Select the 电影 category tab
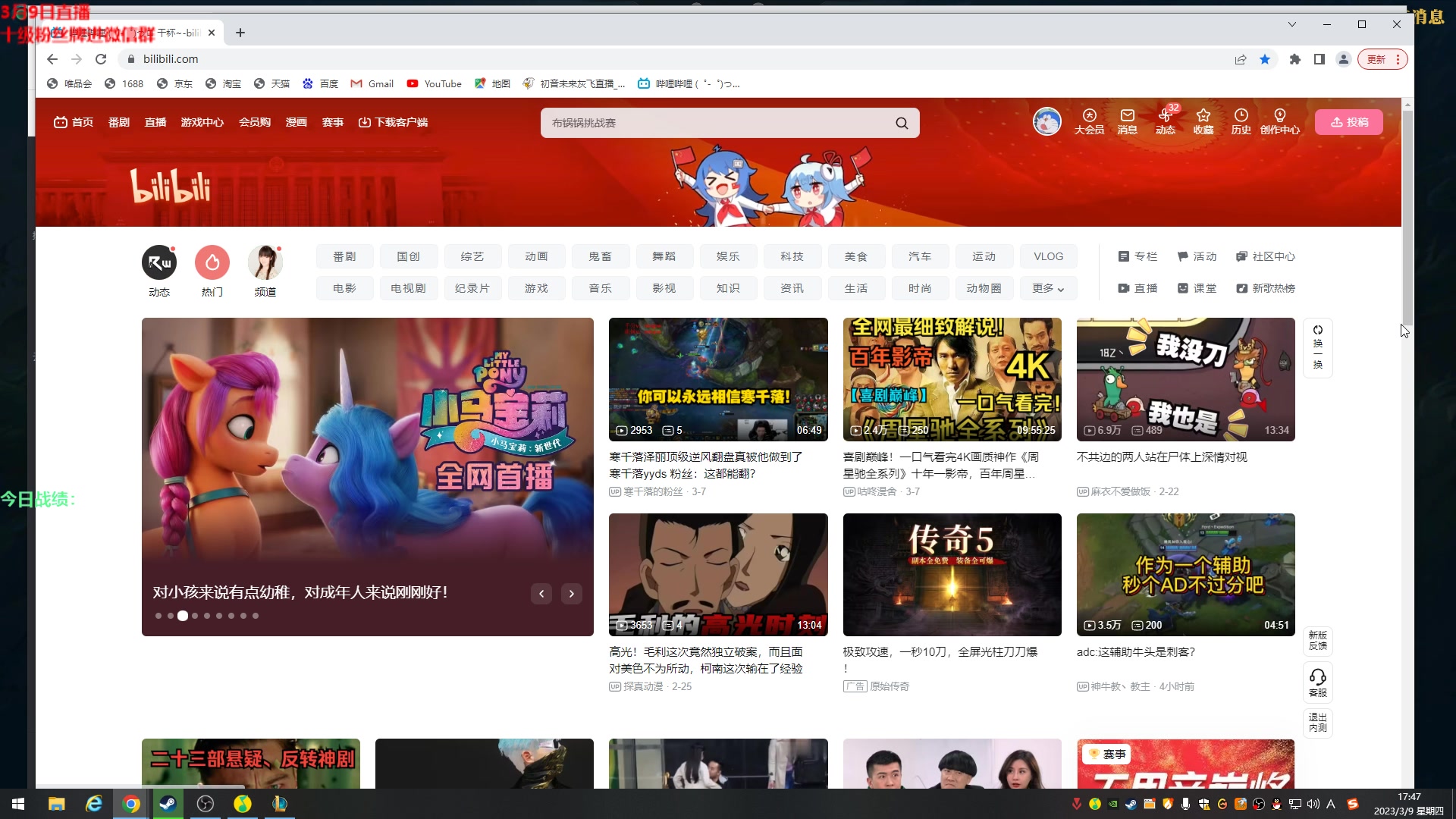Viewport: 1456px width, 819px height. pyautogui.click(x=344, y=288)
